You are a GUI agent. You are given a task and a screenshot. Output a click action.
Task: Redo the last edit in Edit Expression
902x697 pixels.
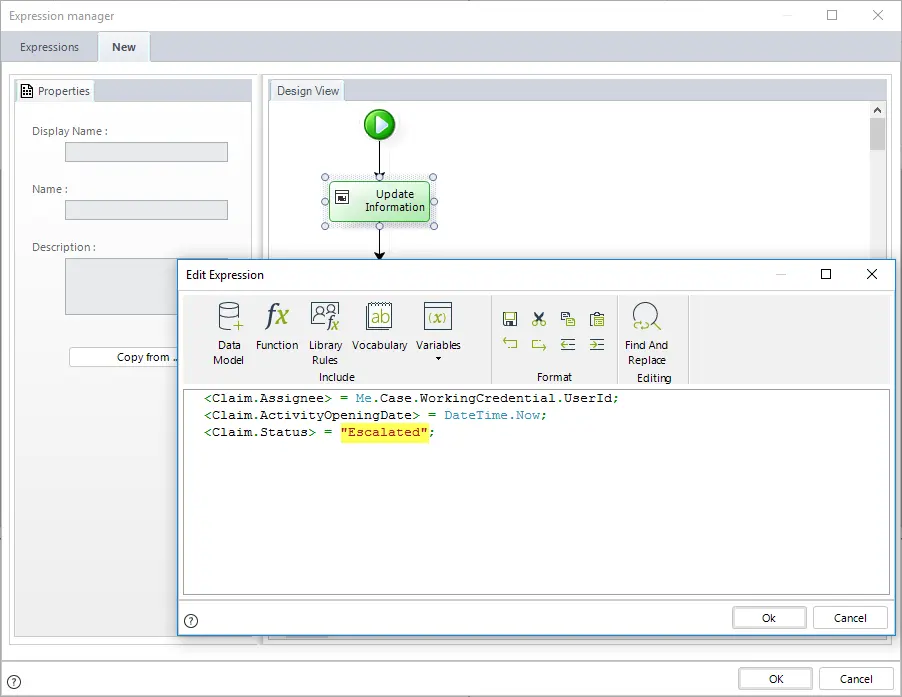tap(539, 344)
